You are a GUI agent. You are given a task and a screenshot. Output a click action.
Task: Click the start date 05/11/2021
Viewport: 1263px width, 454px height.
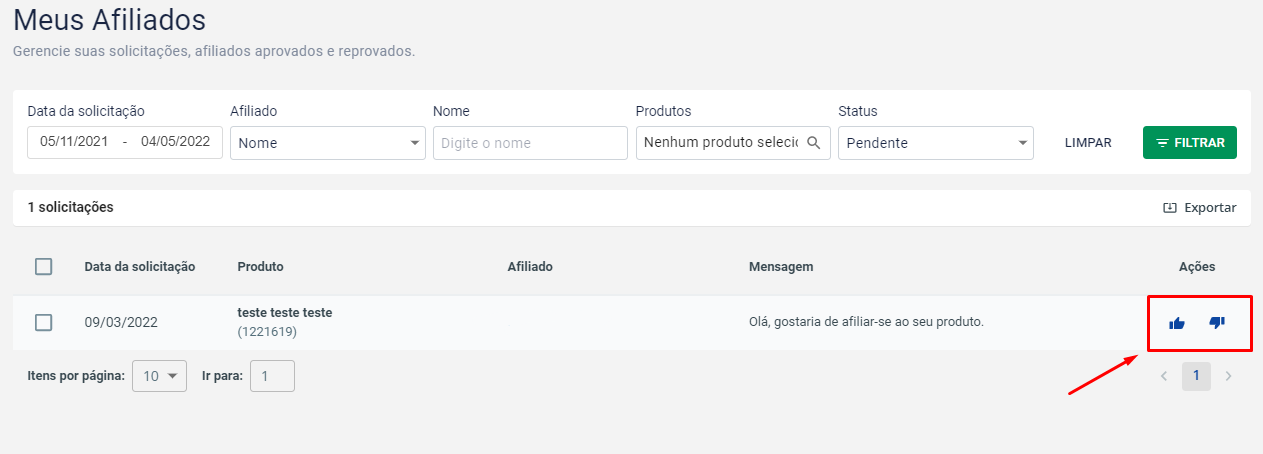[x=74, y=142]
